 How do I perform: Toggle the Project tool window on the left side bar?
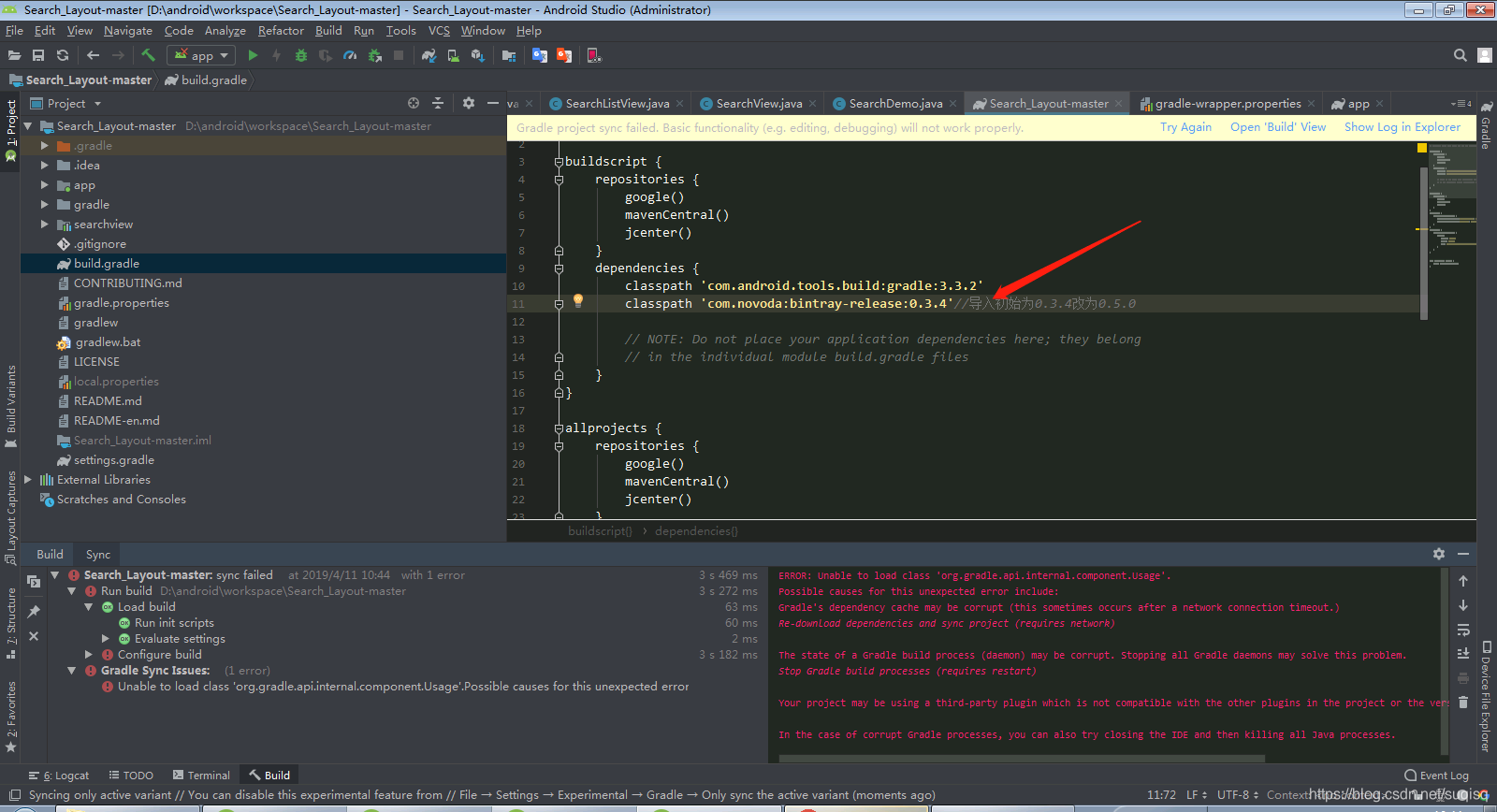point(11,130)
